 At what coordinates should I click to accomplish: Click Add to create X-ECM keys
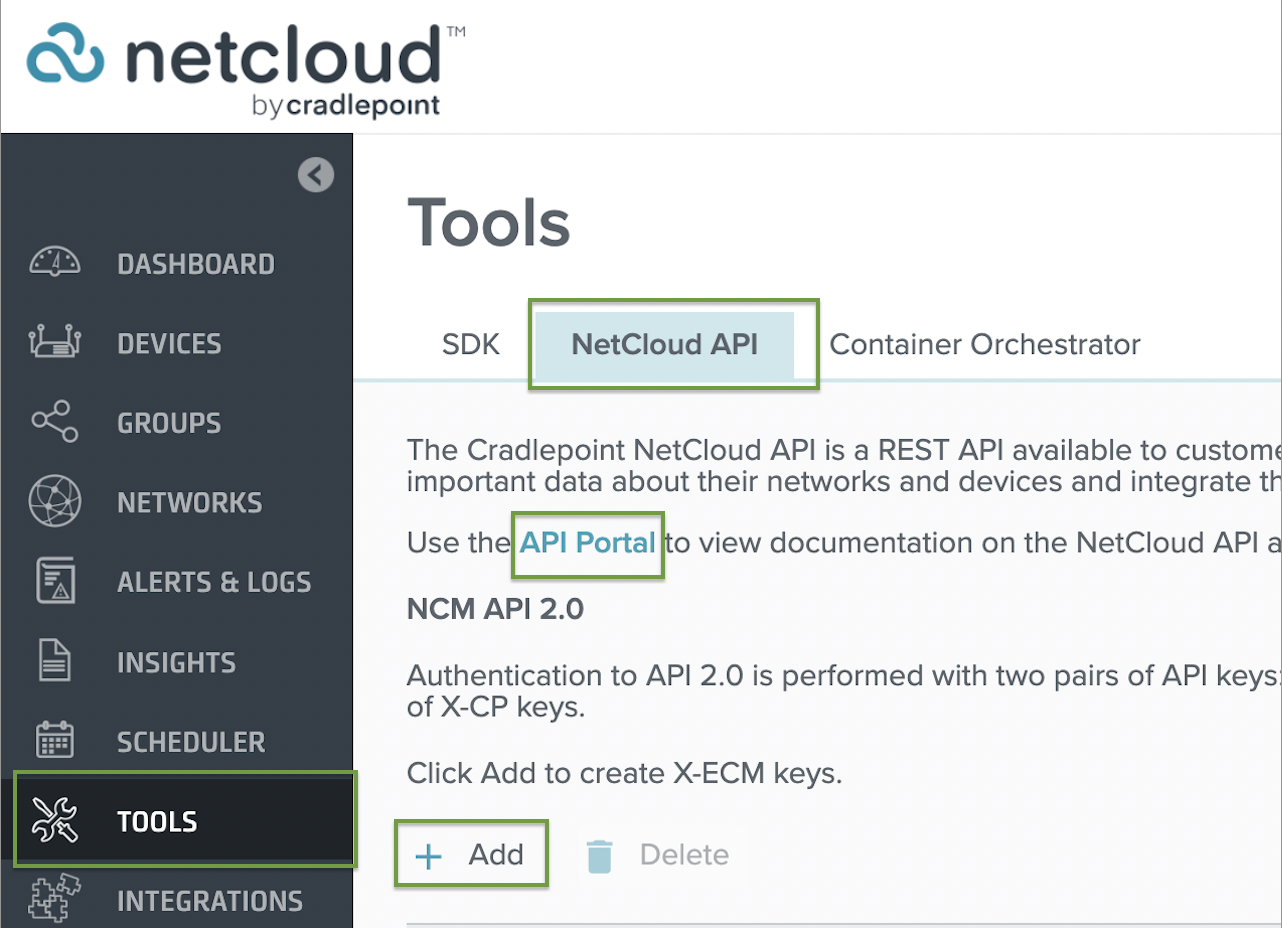tap(471, 855)
